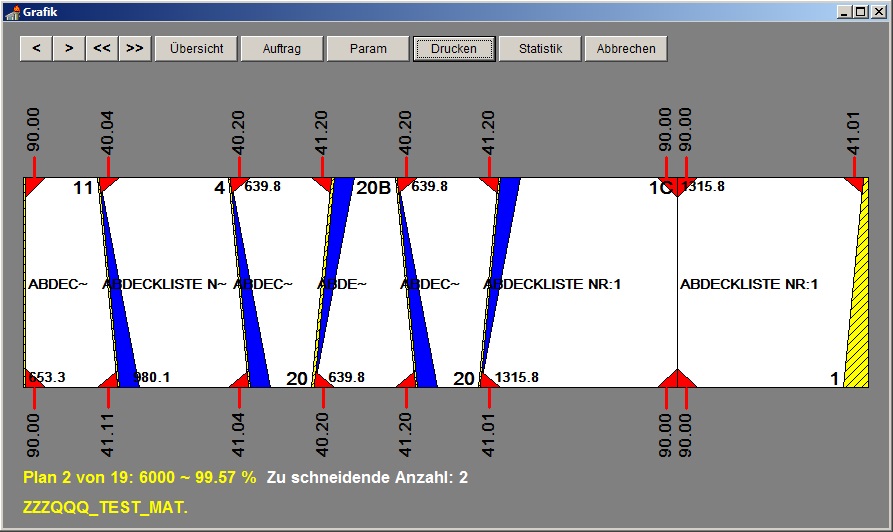The width and height of the screenshot is (893, 532).
Task: Click the Grafik window title icon
Action: pyautogui.click(x=12, y=12)
